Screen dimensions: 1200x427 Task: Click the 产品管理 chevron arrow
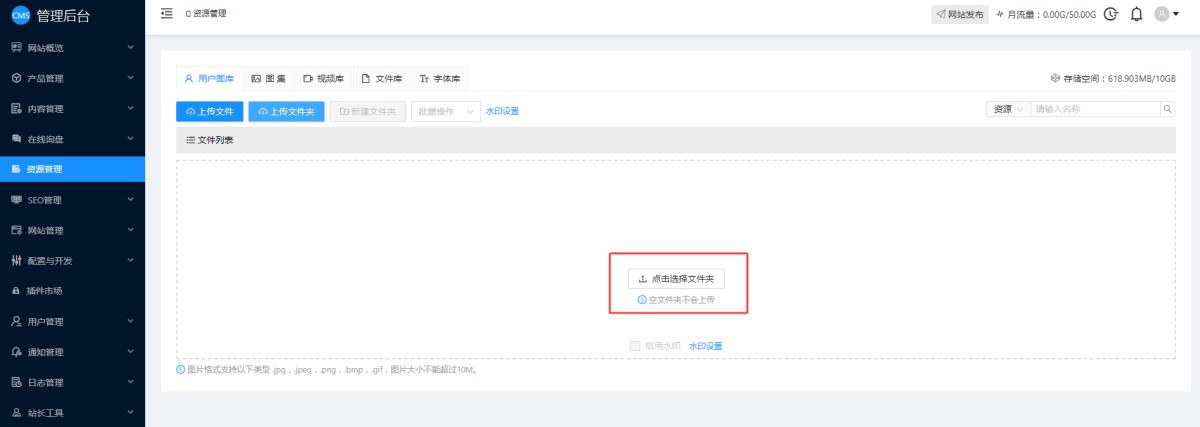(x=131, y=78)
